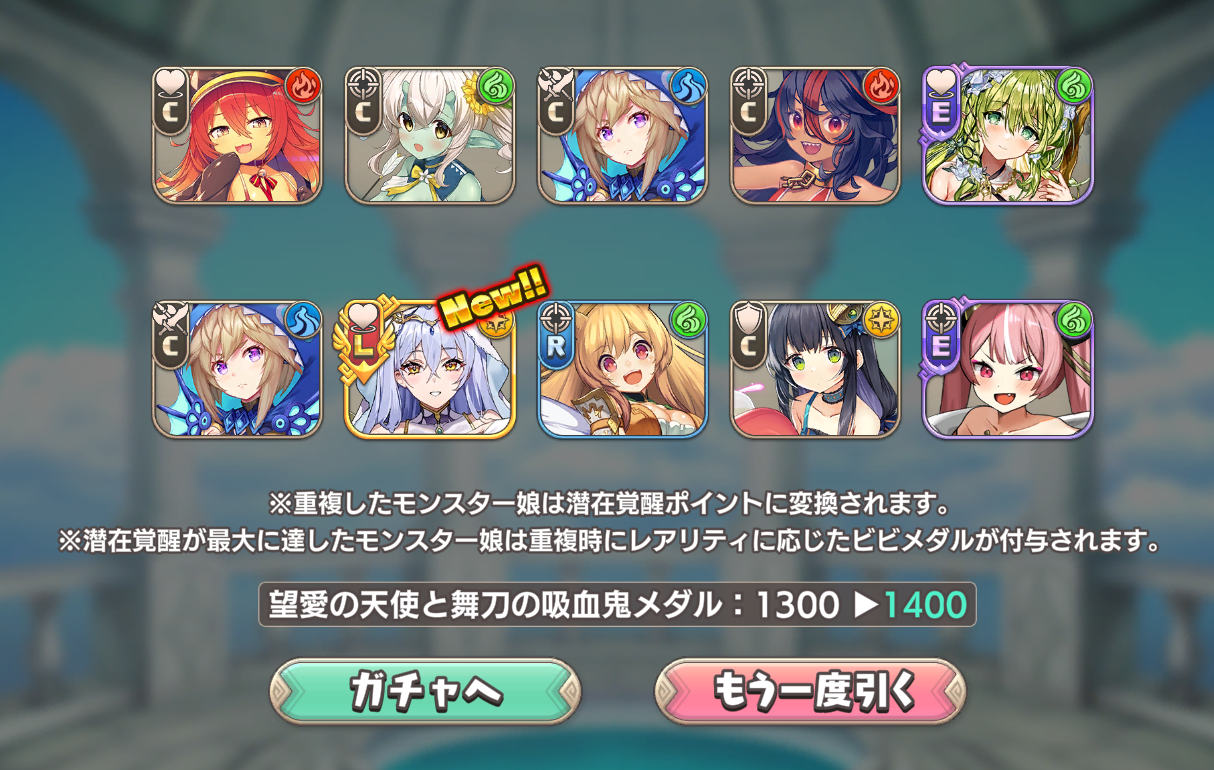Image resolution: width=1214 pixels, height=770 pixels.
Task: Select the pink twin-tail E-rank card
Action: 1008,369
